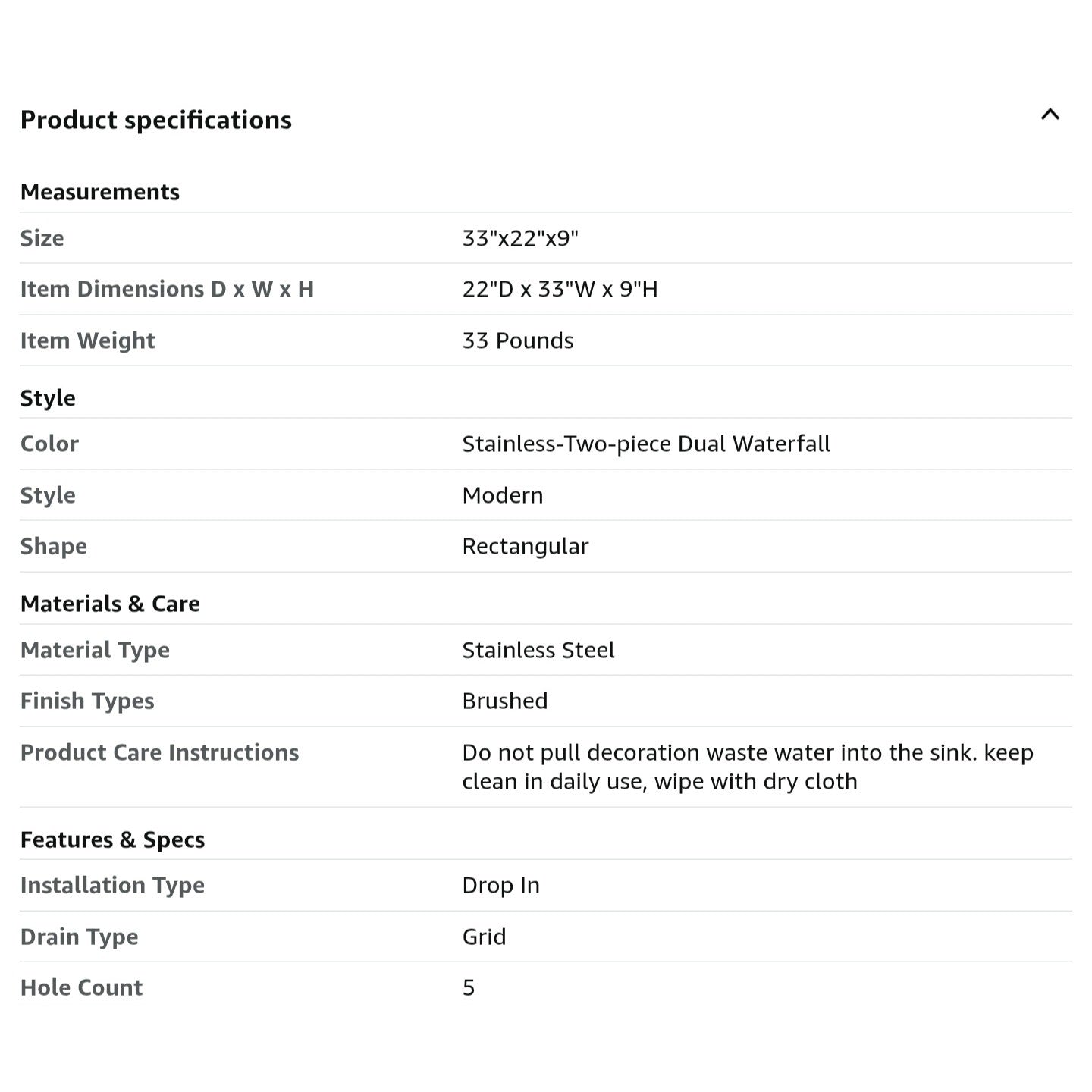This screenshot has width=1092, height=1092.
Task: Click the Item Weight label
Action: (87, 340)
